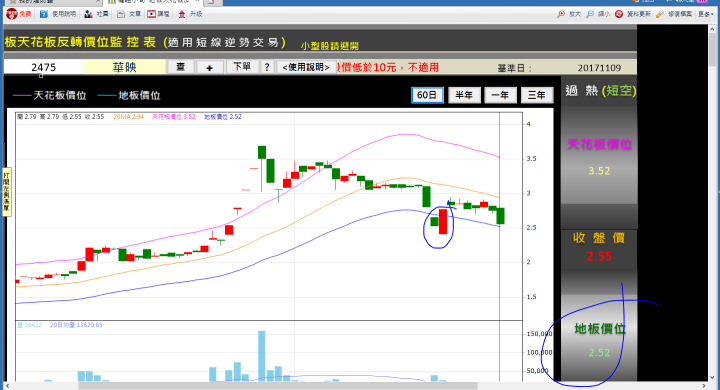This screenshot has height=390, width=720.
Task: Click the 查 lookup button
Action: pyautogui.click(x=180, y=67)
